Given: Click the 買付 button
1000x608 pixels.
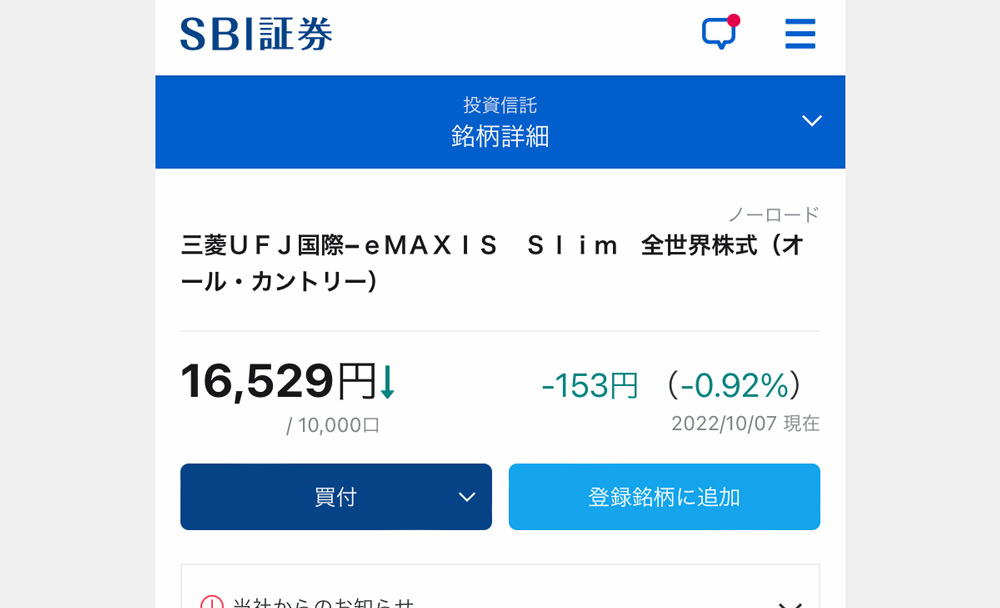Looking at the screenshot, I should [336, 496].
